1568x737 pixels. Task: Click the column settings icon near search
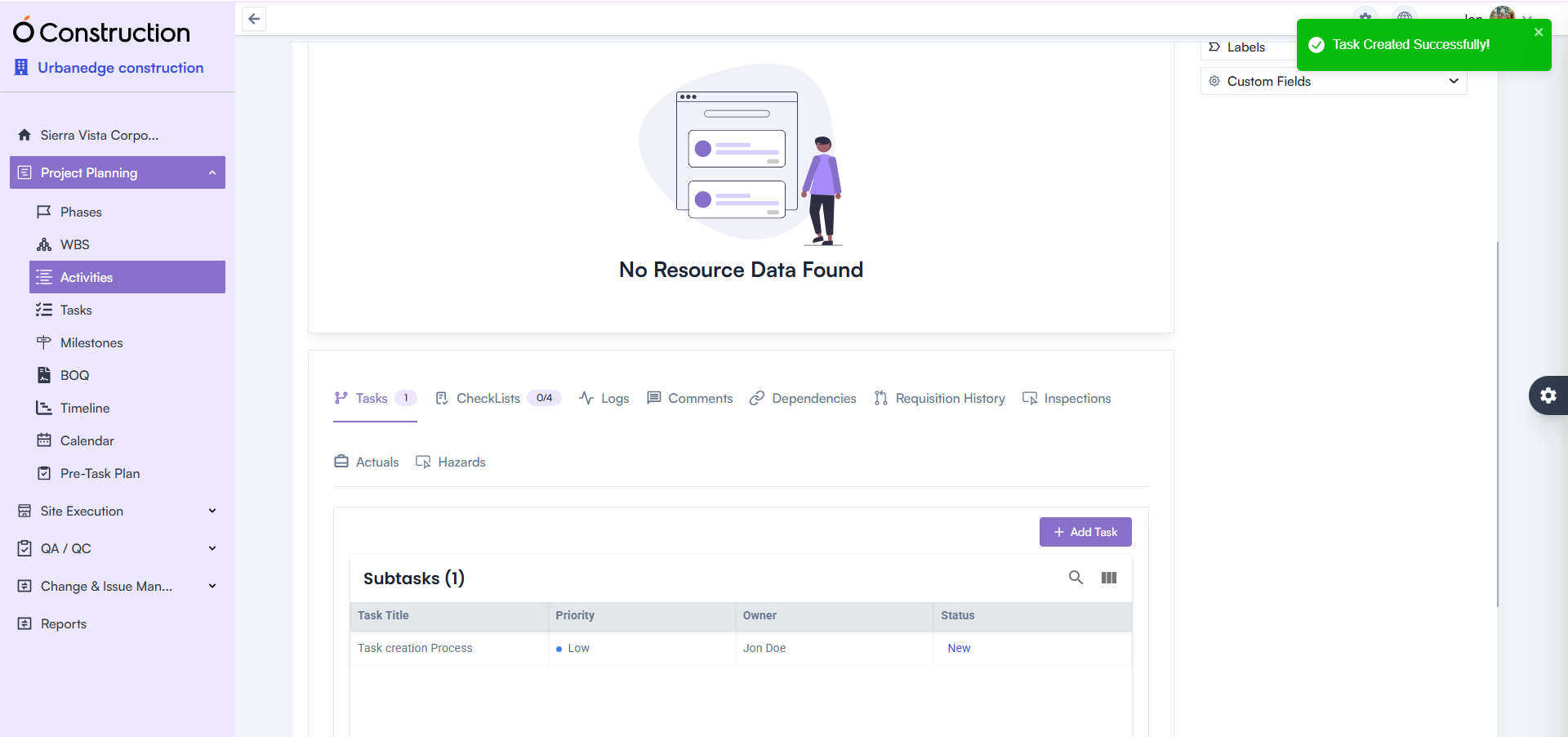1109,578
